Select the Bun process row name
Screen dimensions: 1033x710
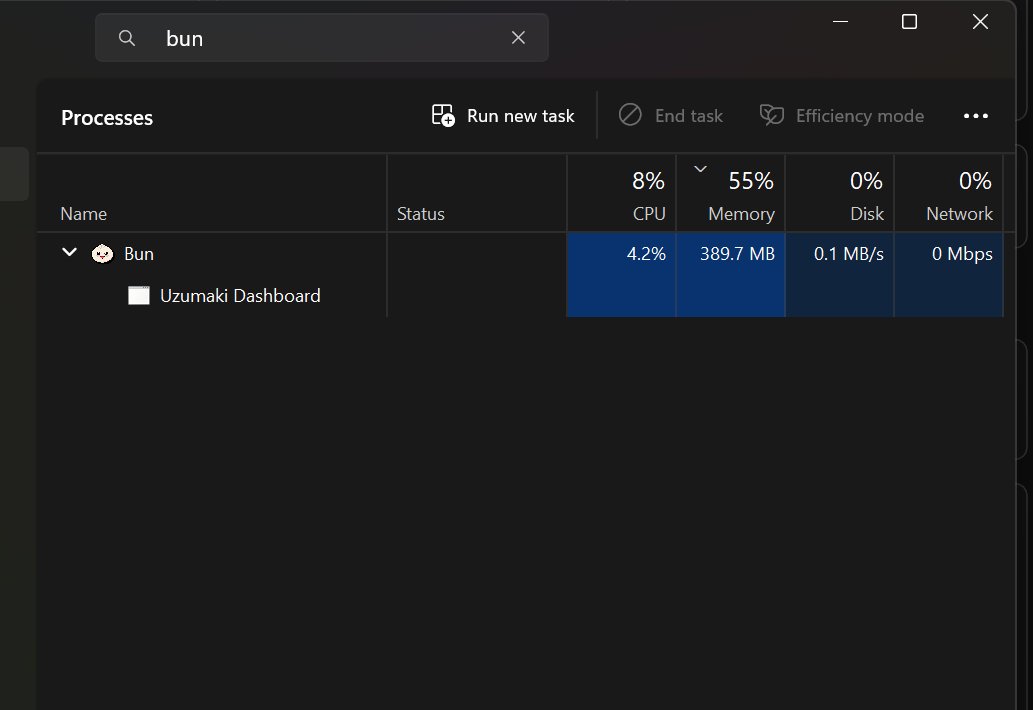(x=139, y=254)
